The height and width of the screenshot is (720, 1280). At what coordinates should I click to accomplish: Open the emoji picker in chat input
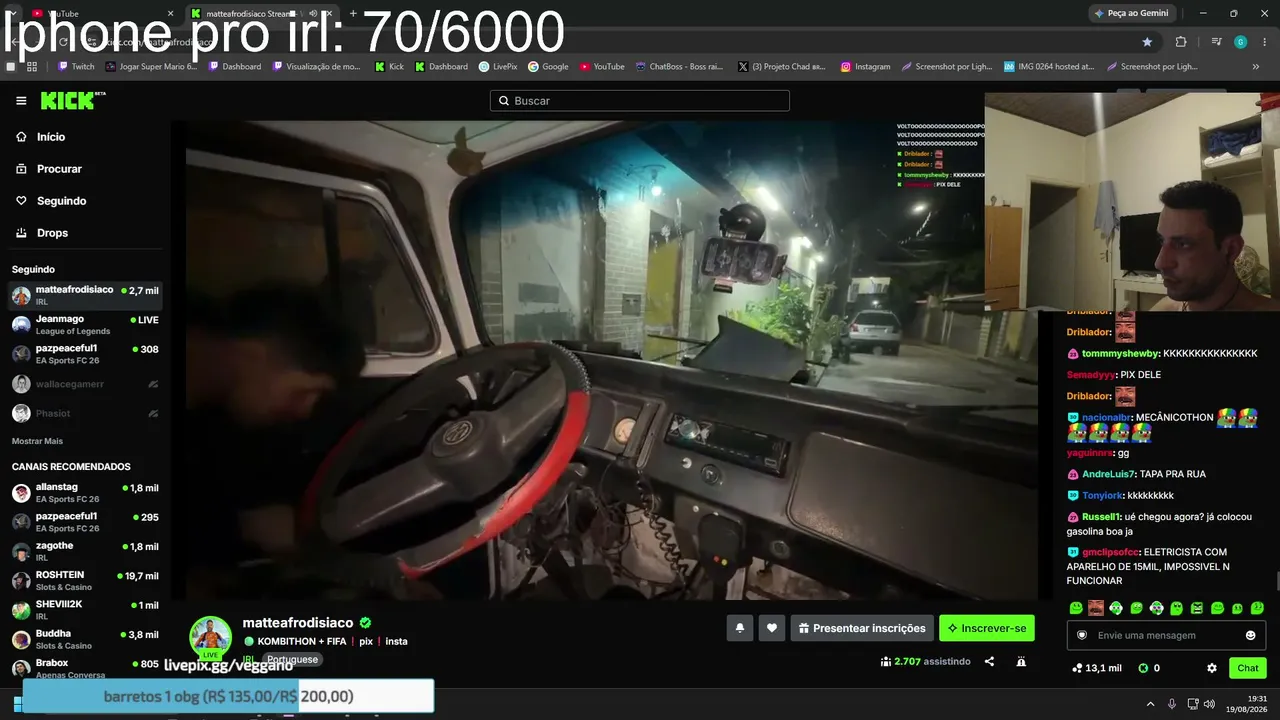point(1251,636)
